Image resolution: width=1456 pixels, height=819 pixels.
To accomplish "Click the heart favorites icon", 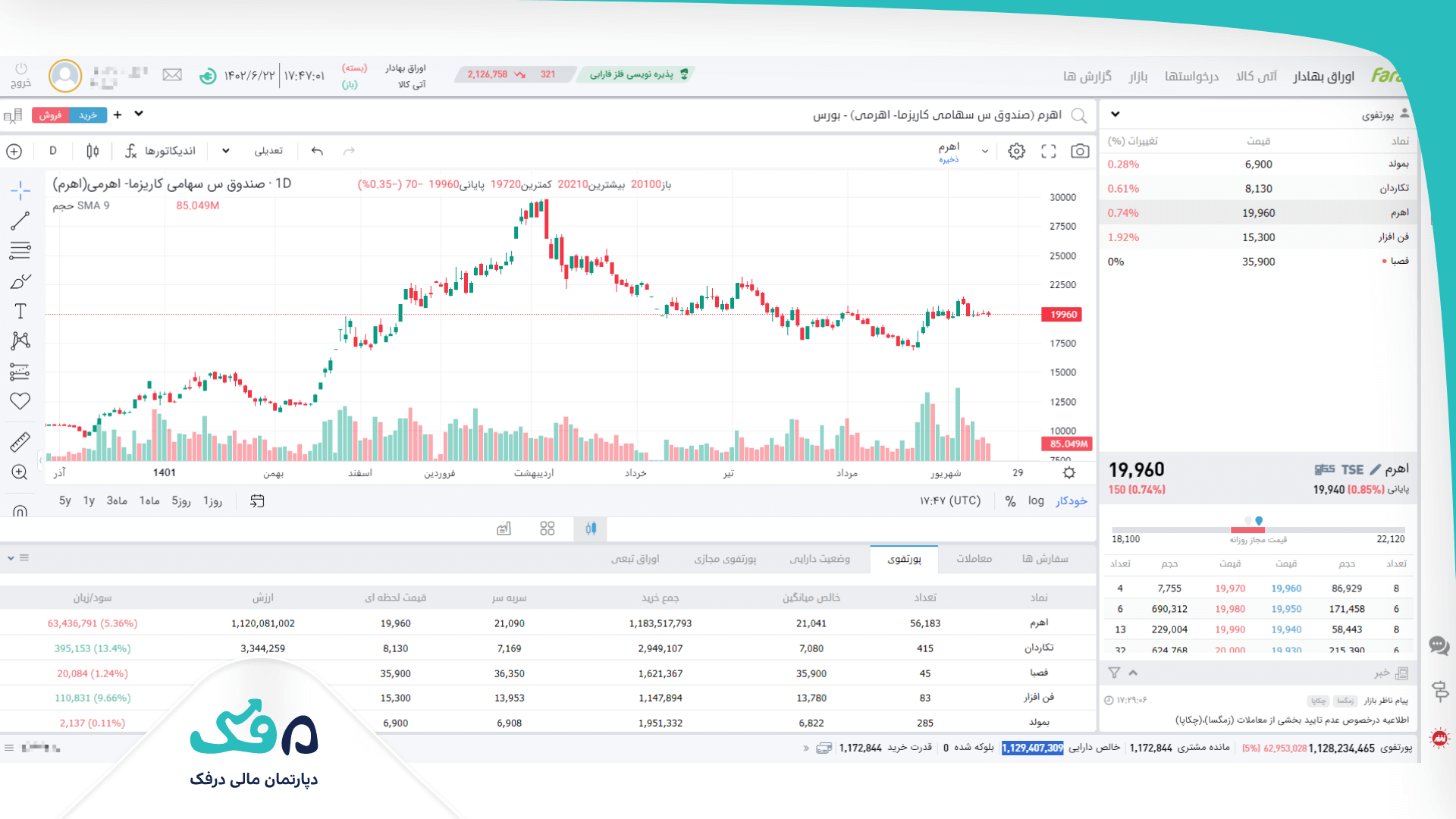I will [20, 401].
